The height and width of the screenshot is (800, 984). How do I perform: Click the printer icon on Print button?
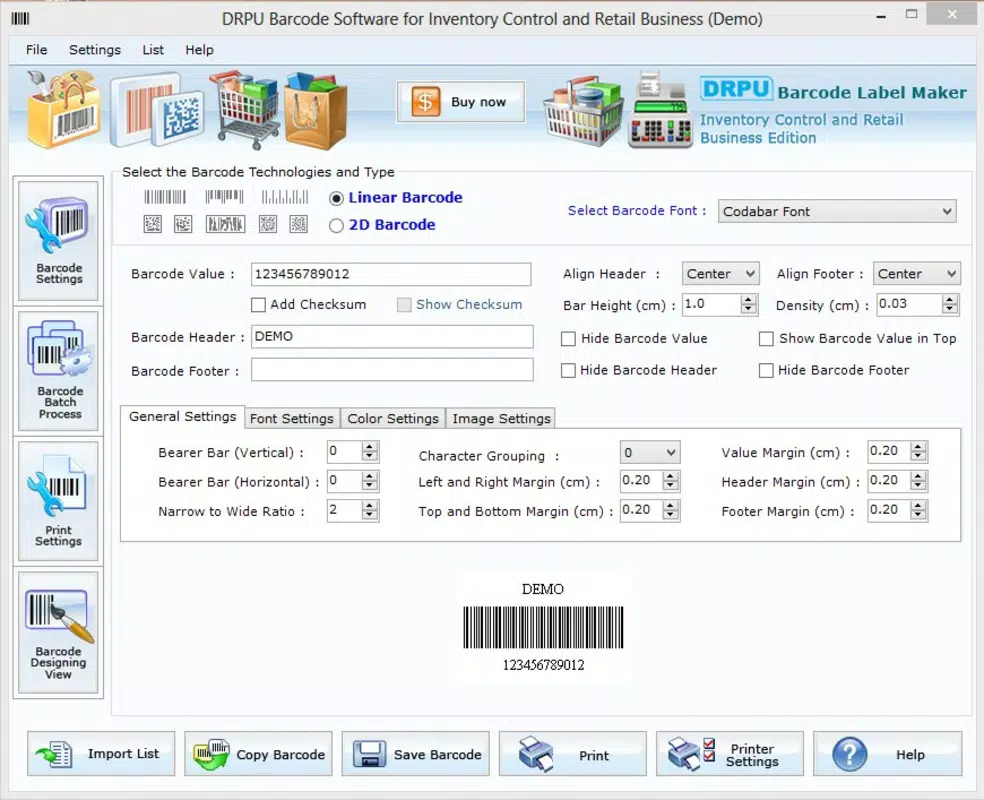pos(536,754)
